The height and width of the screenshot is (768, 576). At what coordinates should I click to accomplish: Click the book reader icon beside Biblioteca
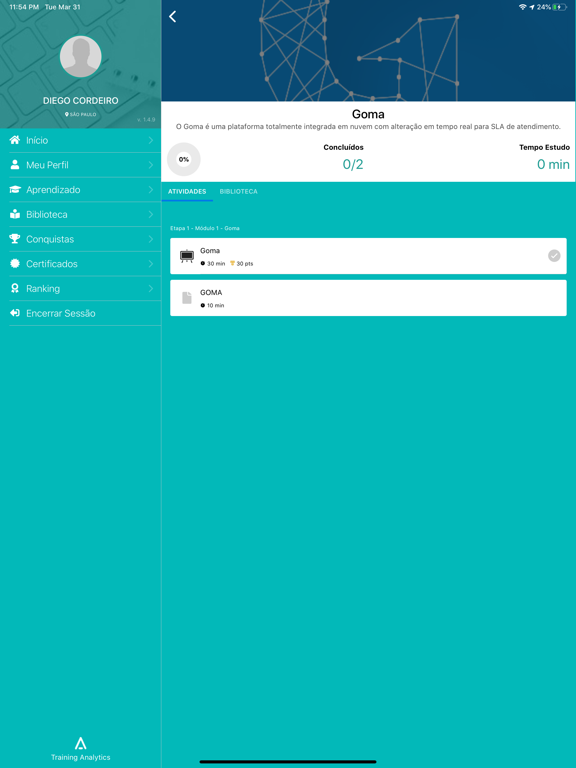tap(15, 214)
